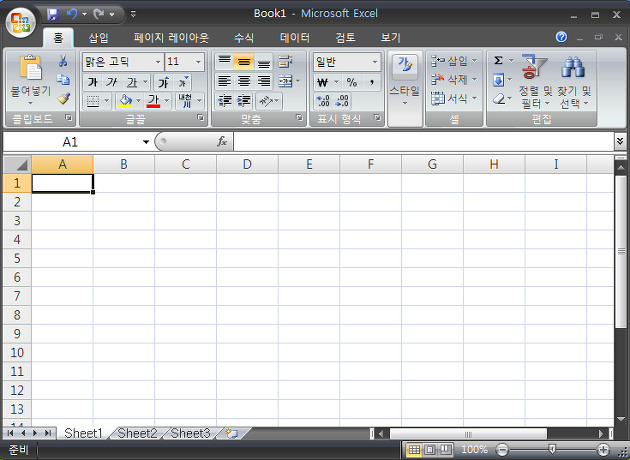This screenshot has height=460, width=630.
Task: Click the zoom slider handle
Action: [x=553, y=449]
